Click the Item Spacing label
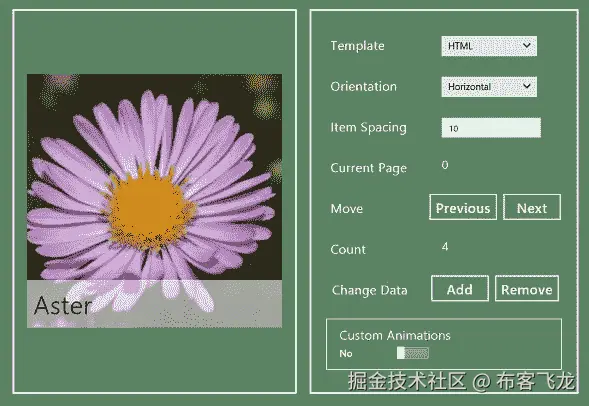 368,128
